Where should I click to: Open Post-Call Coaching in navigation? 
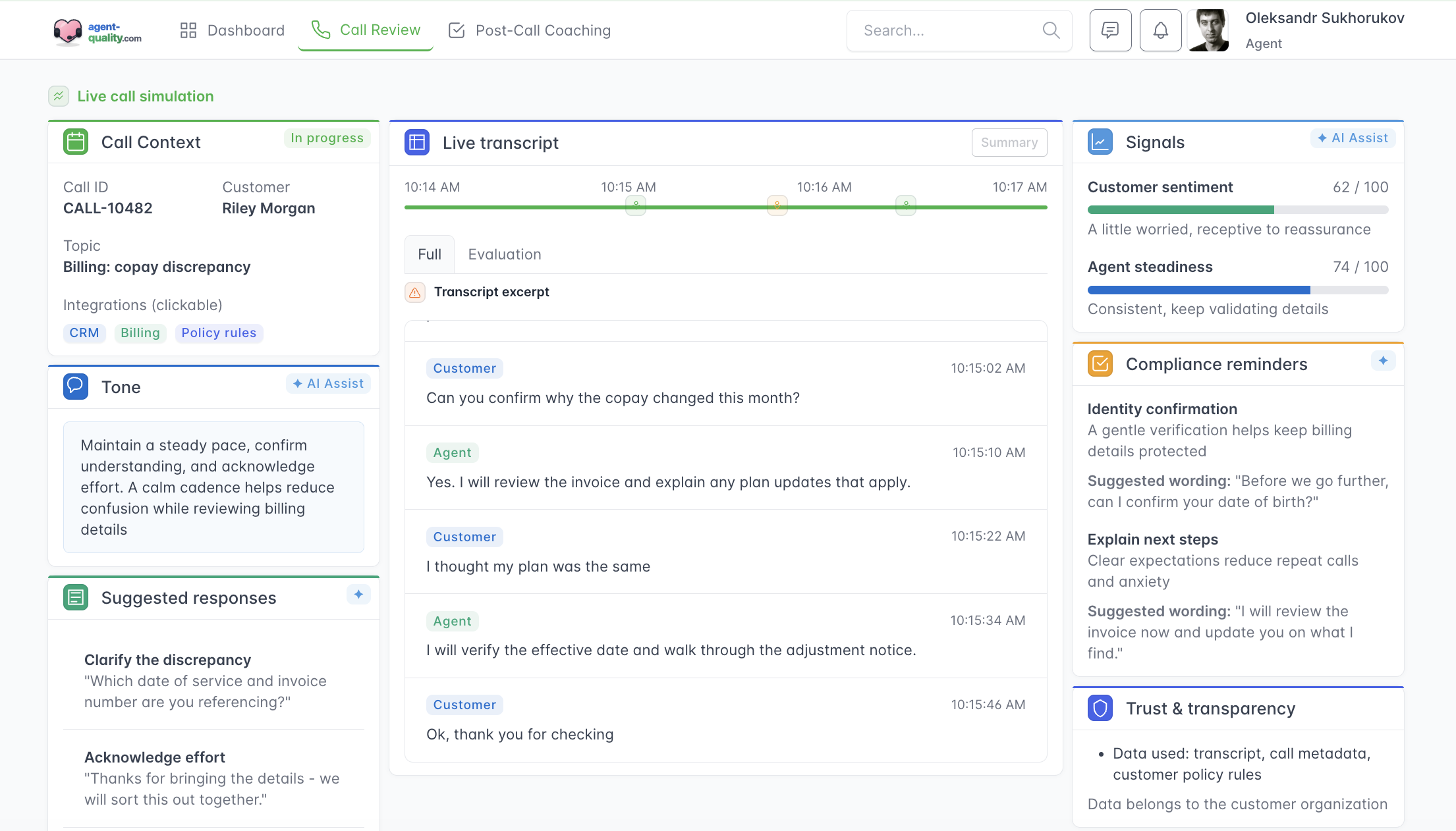tap(530, 30)
